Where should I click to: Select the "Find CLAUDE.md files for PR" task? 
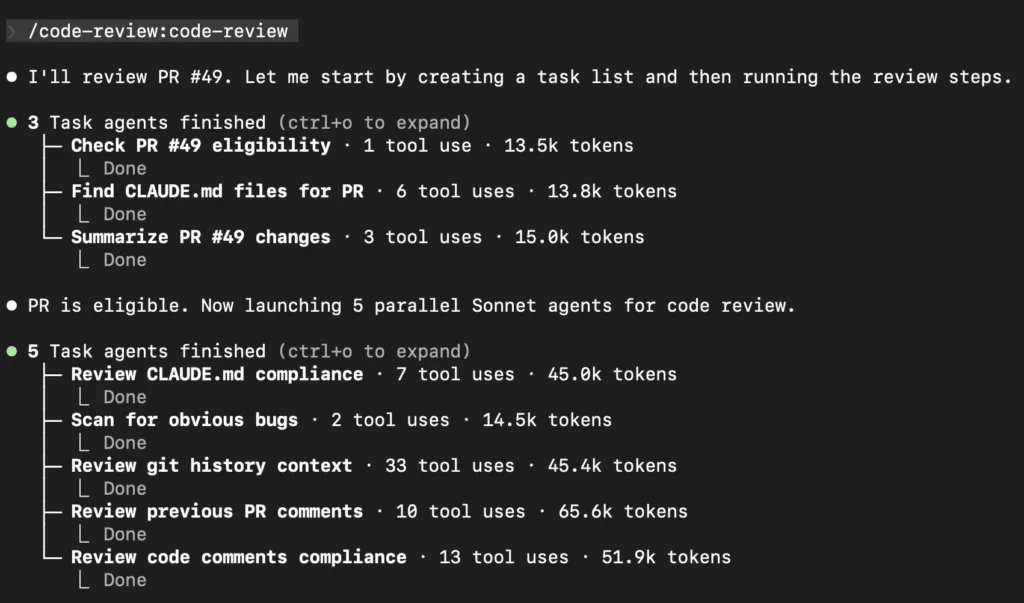point(217,191)
